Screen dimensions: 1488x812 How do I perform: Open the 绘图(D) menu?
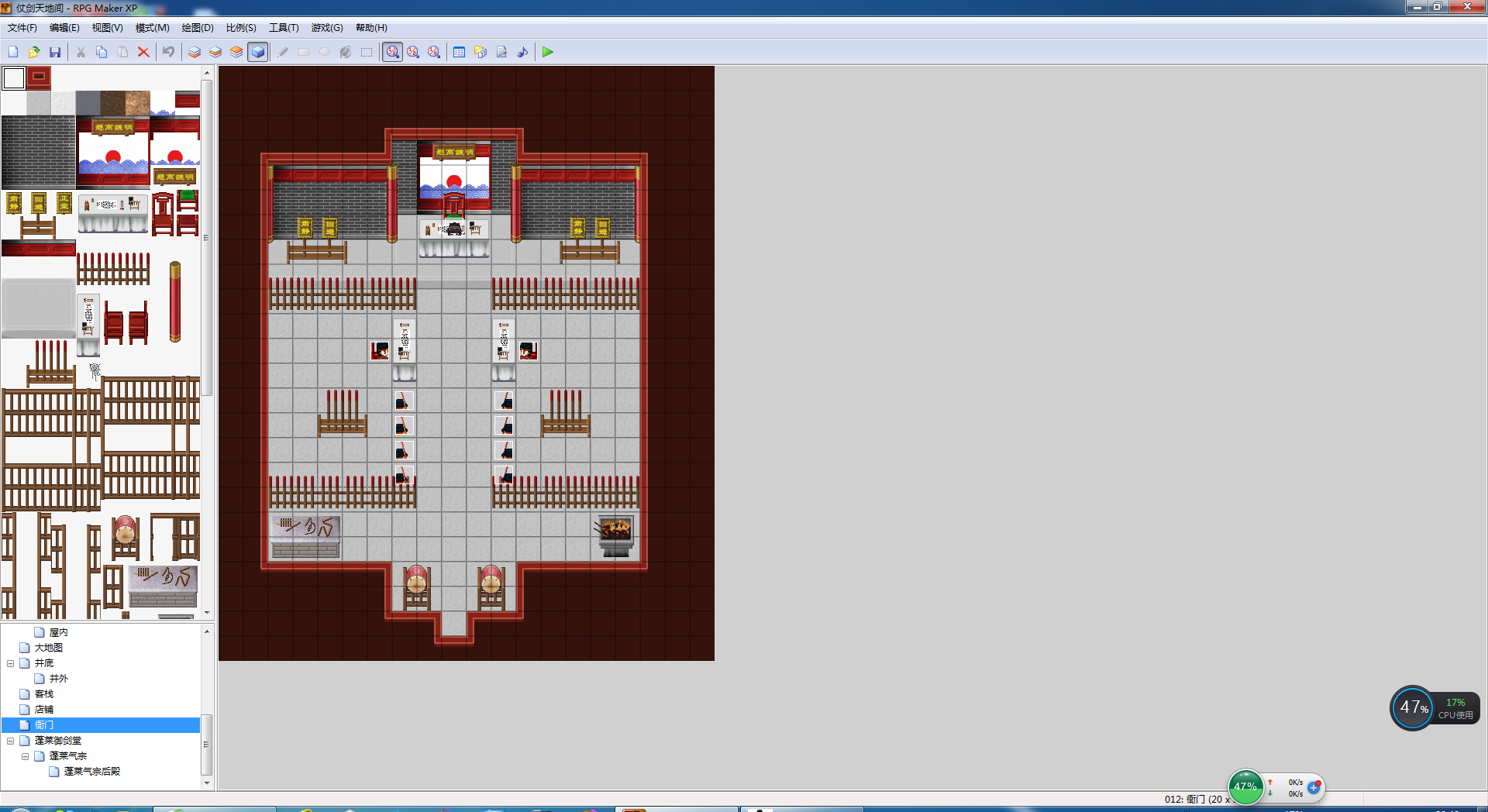pyautogui.click(x=198, y=28)
